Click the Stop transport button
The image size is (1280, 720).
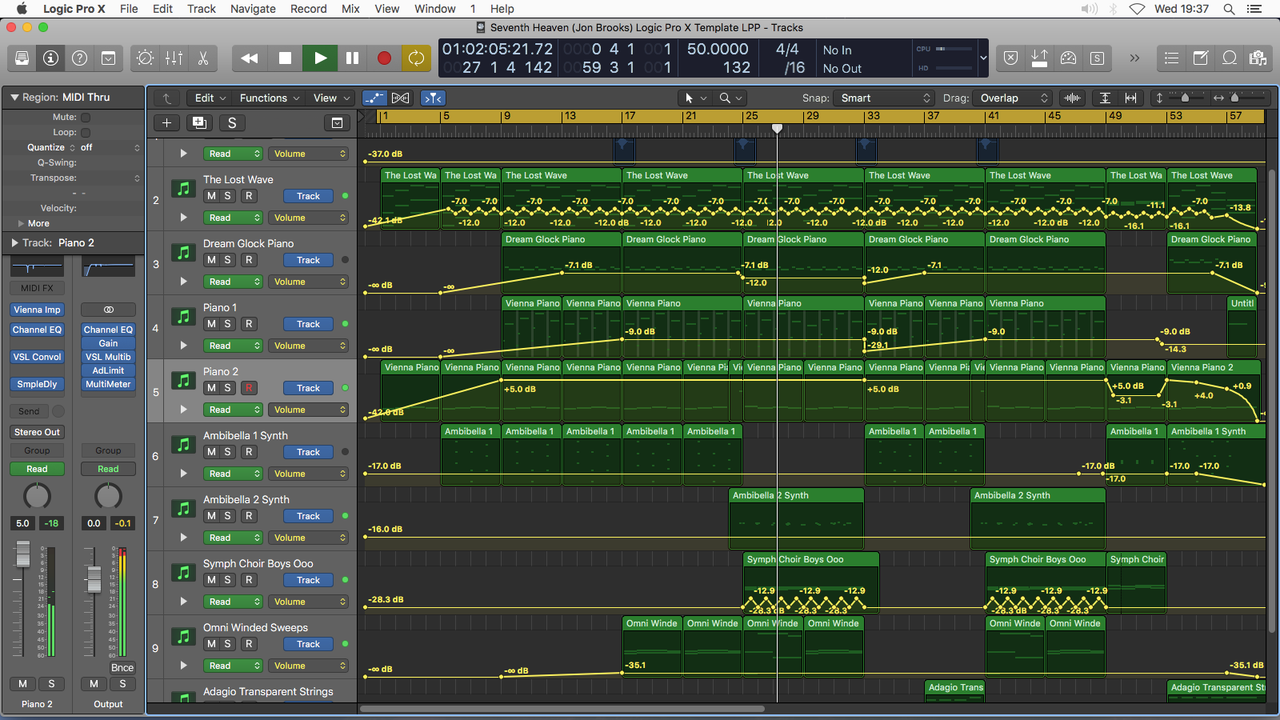click(285, 58)
